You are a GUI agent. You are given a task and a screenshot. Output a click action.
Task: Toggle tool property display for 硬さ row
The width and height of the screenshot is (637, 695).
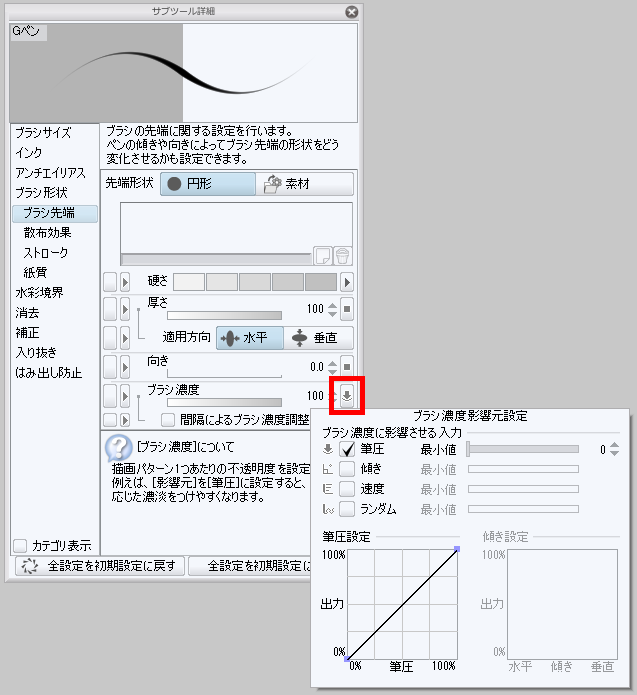(110, 282)
